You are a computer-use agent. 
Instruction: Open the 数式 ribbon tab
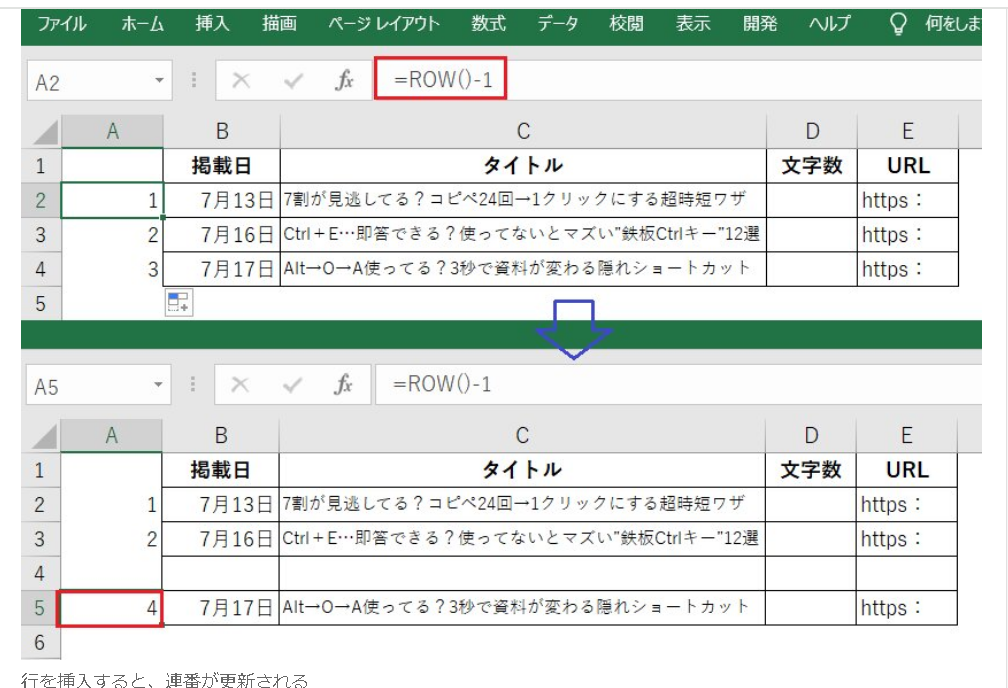pyautogui.click(x=488, y=24)
